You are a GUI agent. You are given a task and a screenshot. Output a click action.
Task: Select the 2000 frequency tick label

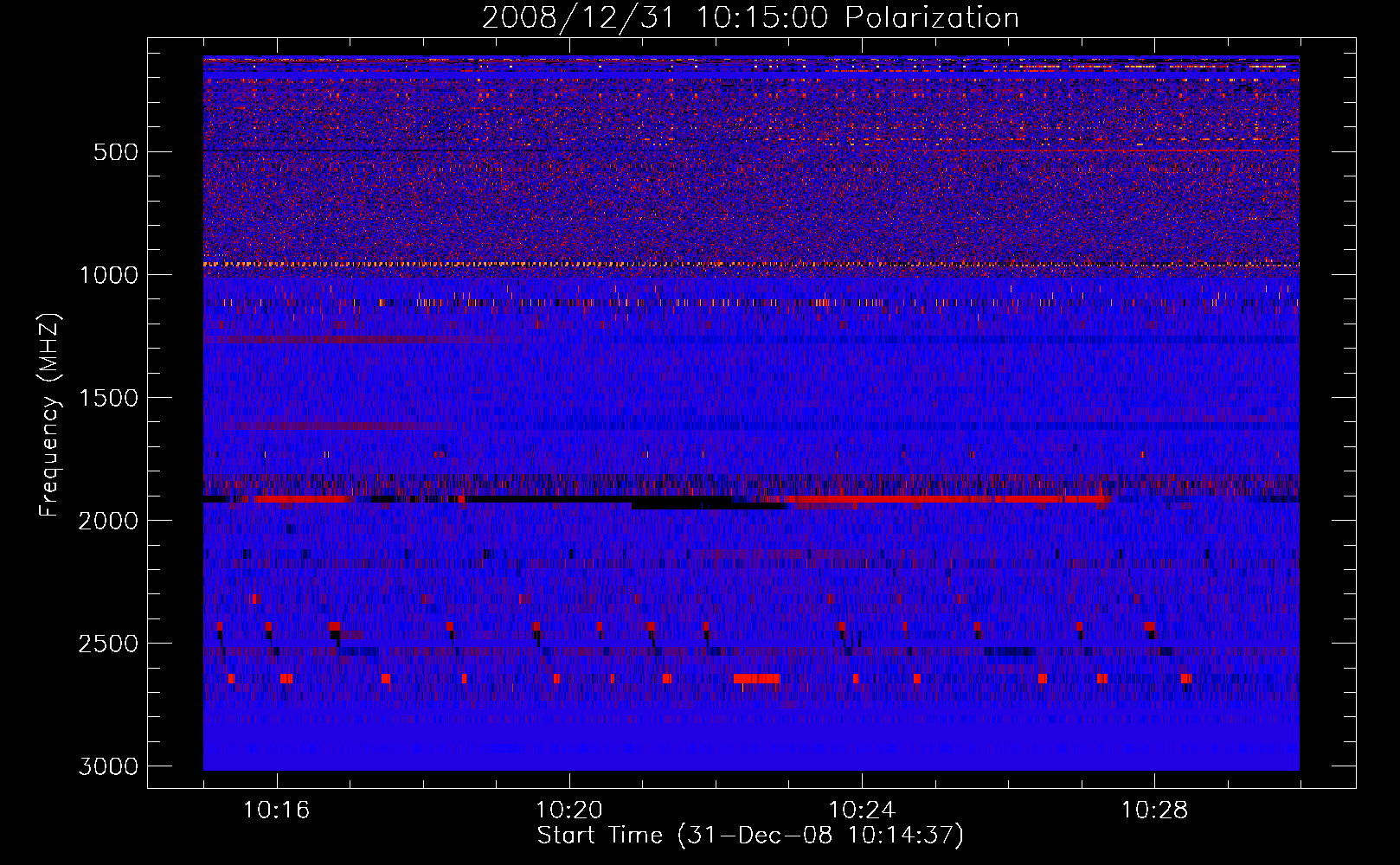108,521
